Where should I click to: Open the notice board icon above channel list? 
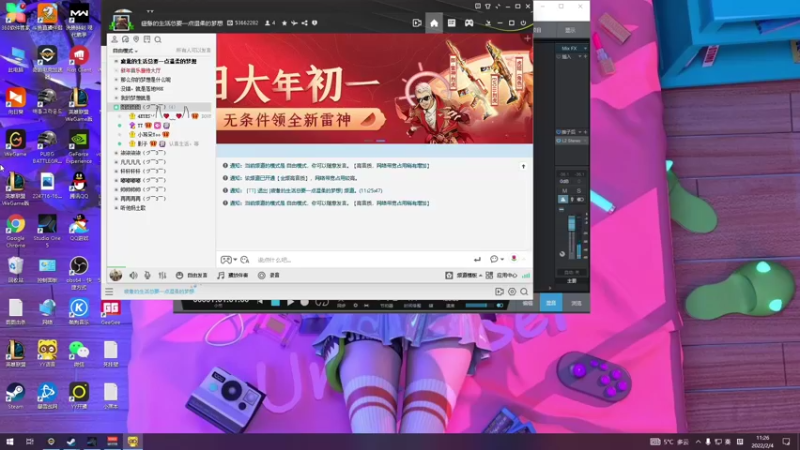pos(147,39)
